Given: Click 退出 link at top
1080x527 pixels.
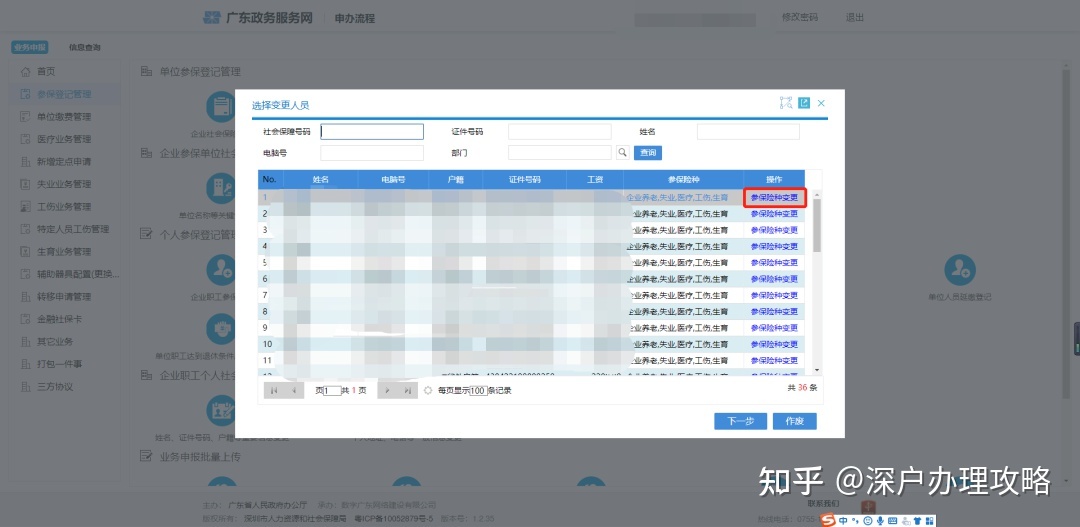Looking at the screenshot, I should 855,17.
